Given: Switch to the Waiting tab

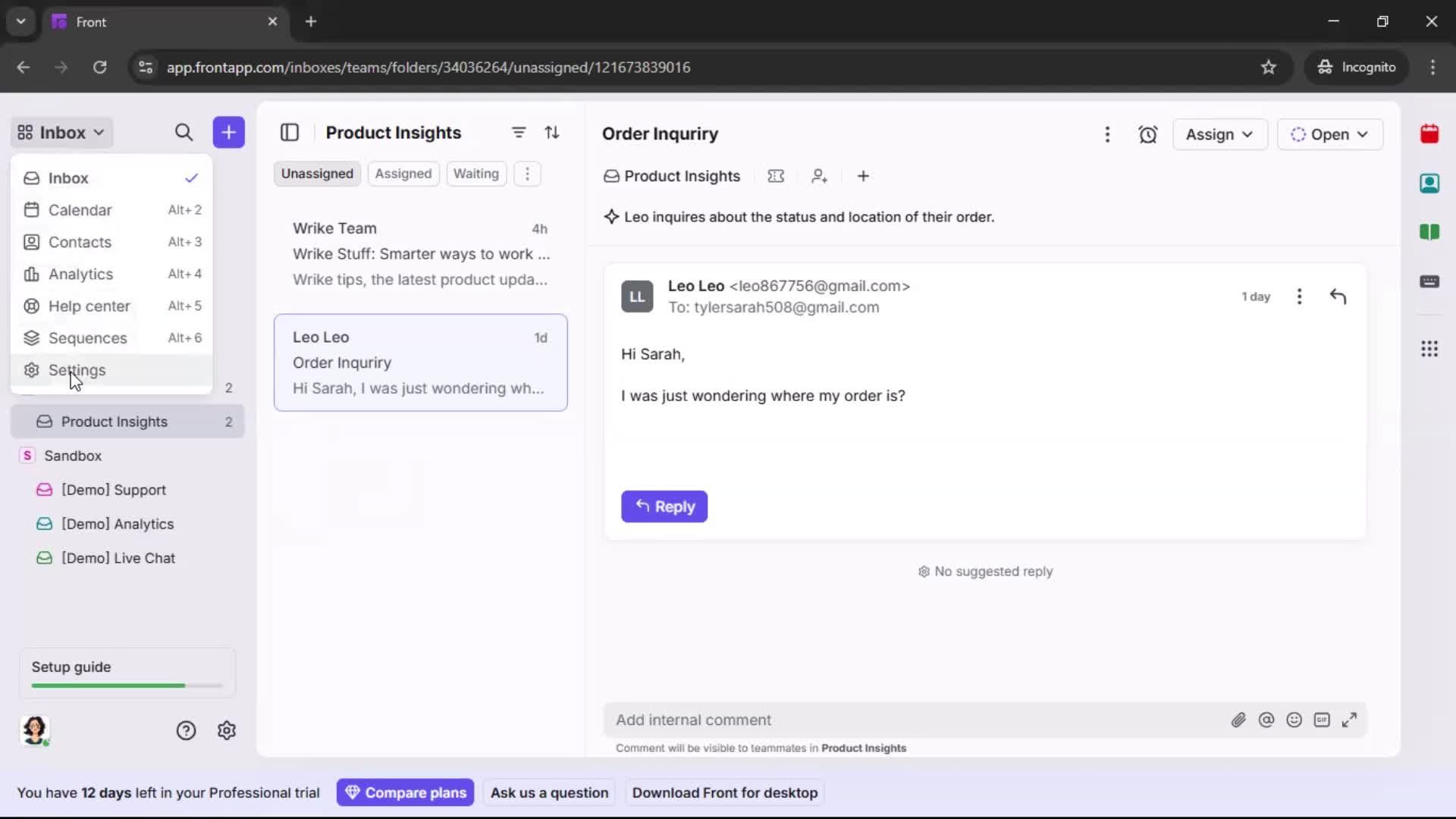Looking at the screenshot, I should pos(476,174).
